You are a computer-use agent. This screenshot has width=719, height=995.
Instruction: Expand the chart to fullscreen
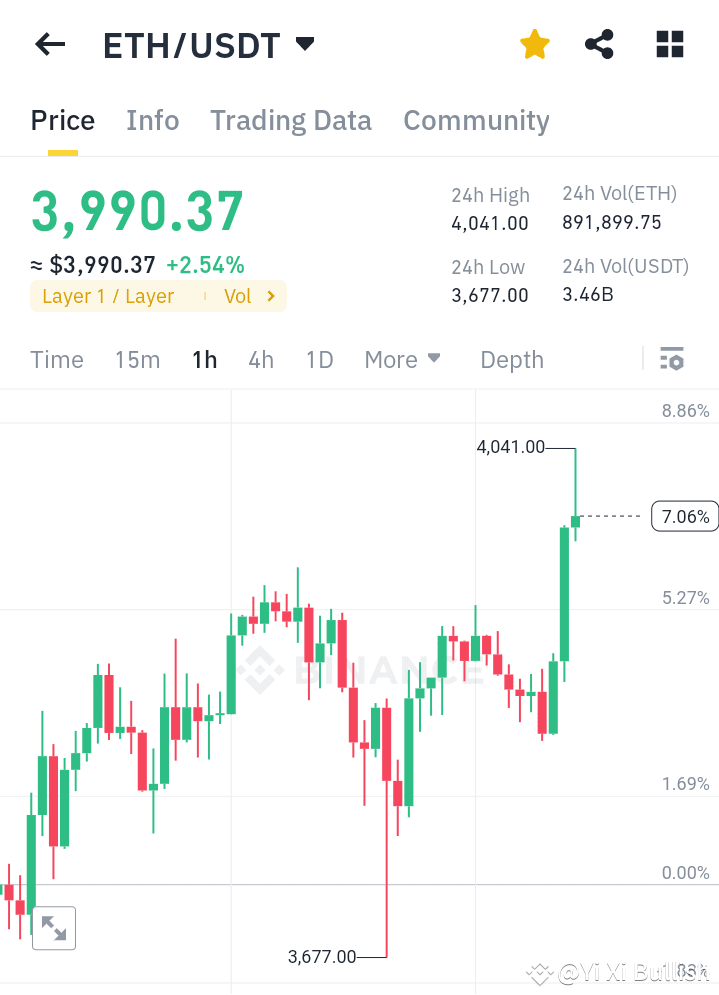[x=54, y=928]
